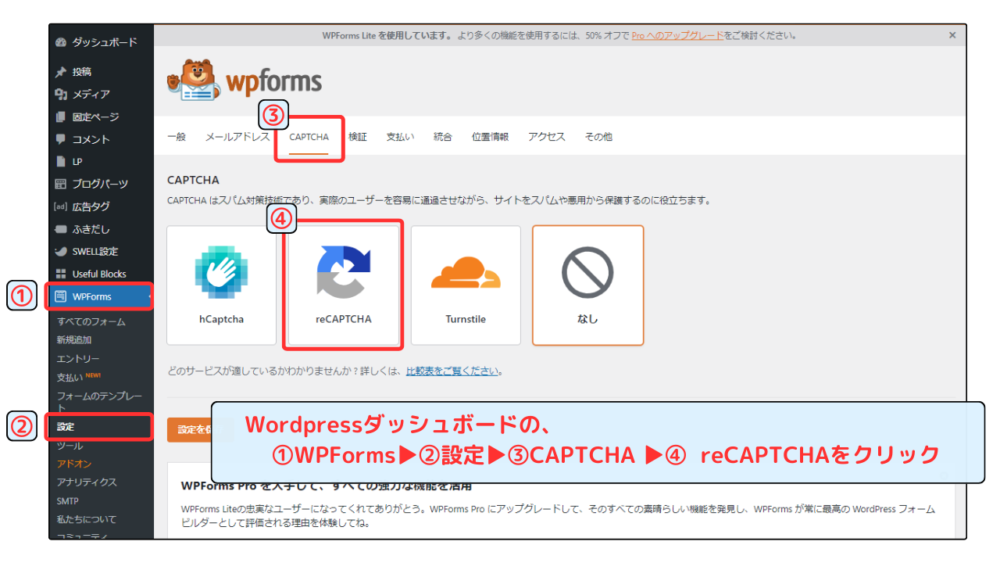Click the speech balloon icon next to ふきだし
The height and width of the screenshot is (563, 1000).
point(61,229)
